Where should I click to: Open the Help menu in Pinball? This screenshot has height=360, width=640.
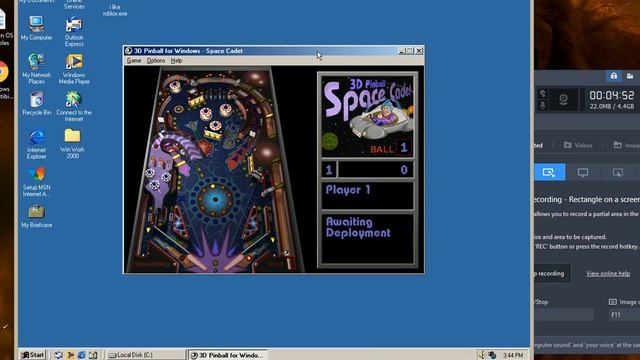click(x=176, y=60)
